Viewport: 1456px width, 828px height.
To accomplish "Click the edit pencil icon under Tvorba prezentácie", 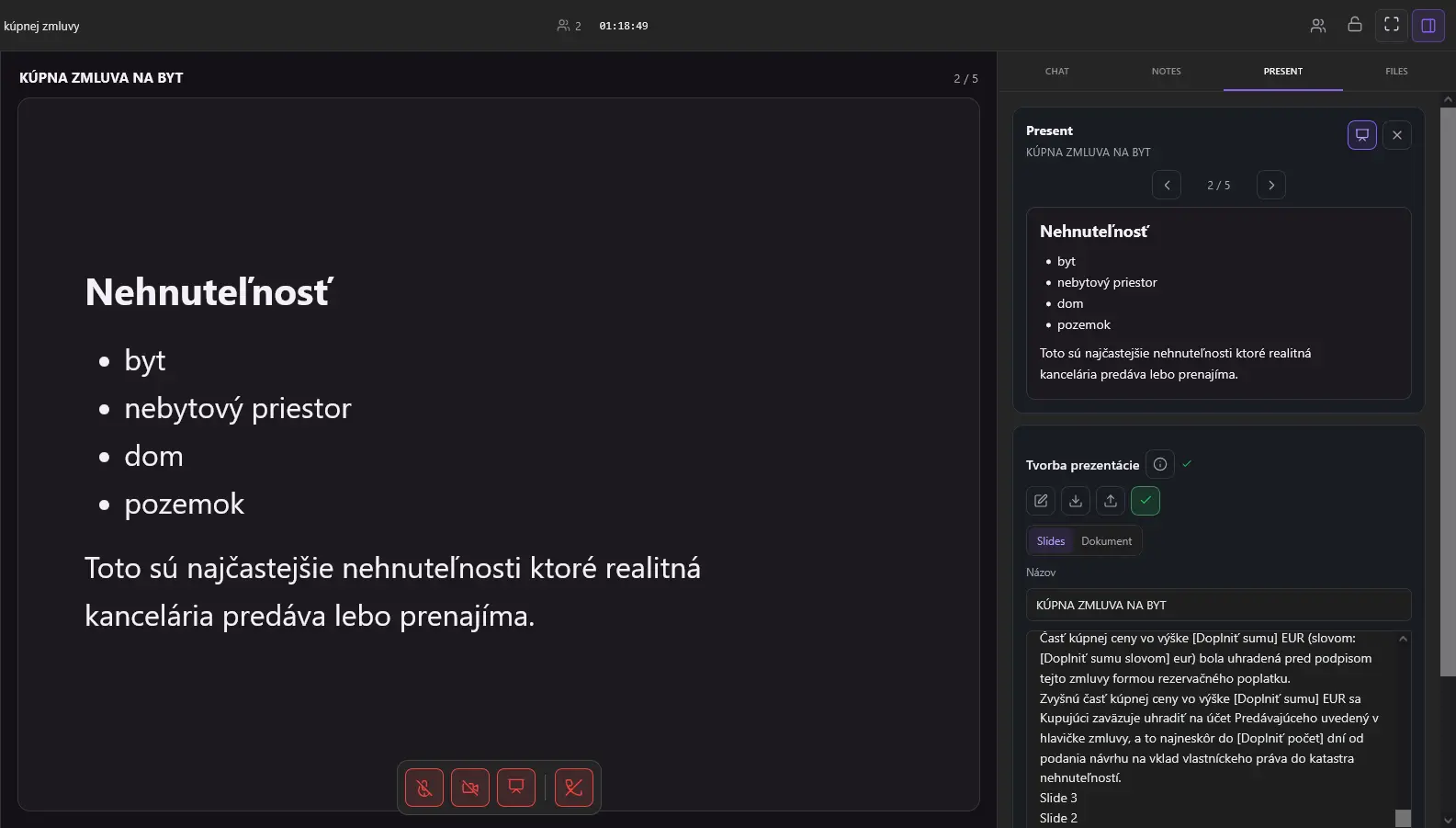I will 1041,501.
